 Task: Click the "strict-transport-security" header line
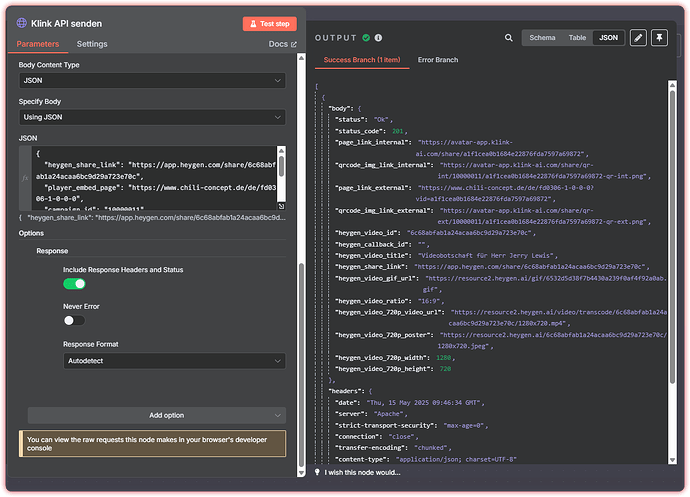412,425
